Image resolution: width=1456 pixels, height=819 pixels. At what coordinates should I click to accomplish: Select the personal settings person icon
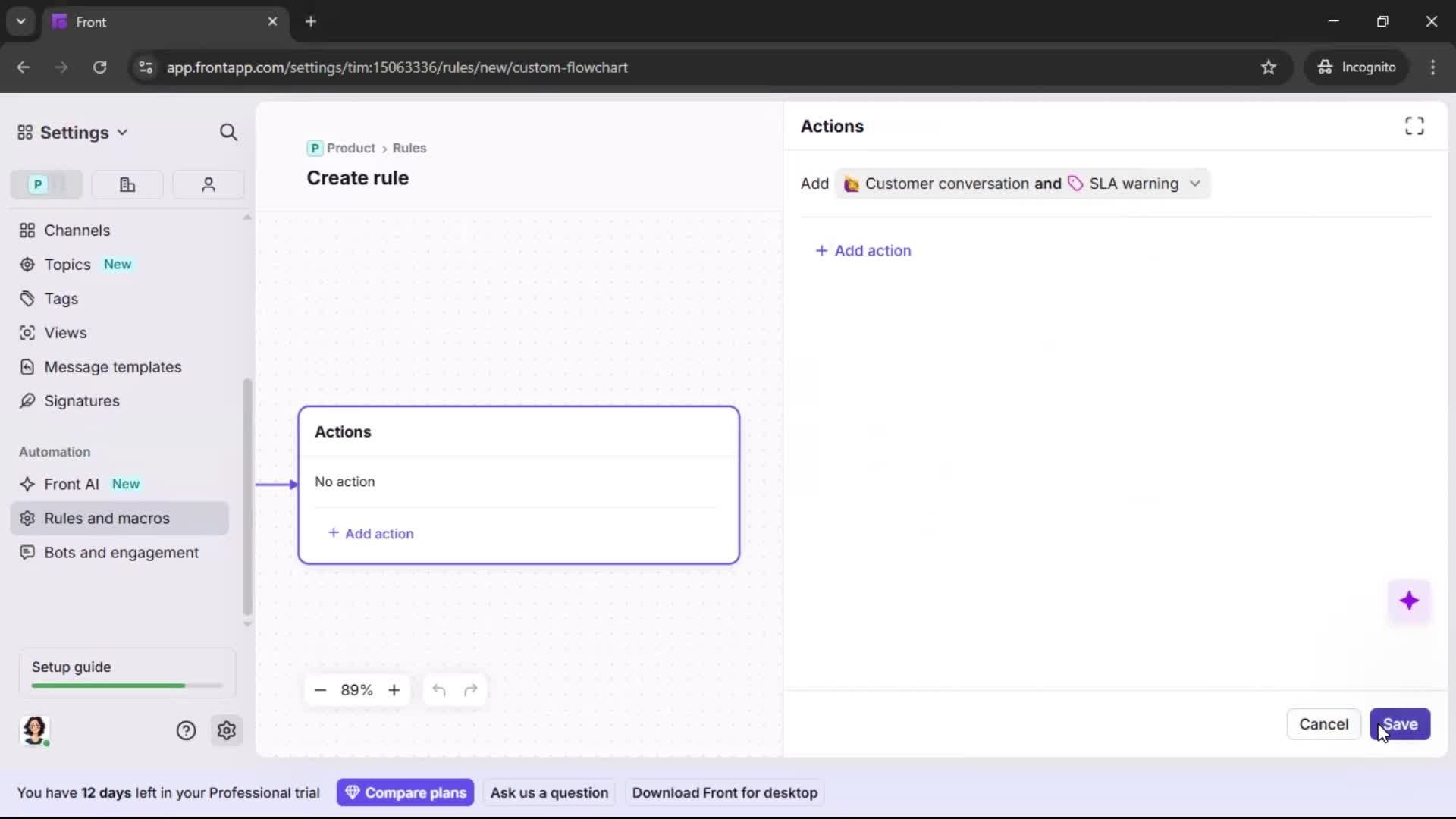point(208,184)
